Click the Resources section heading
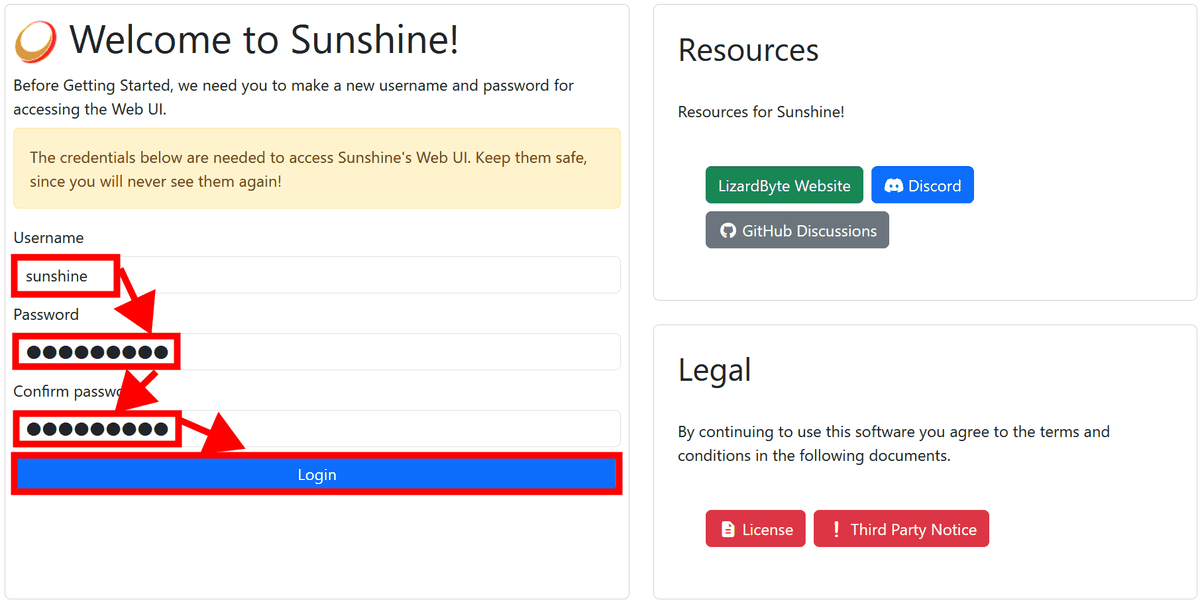Screen dimensions: 1200x602 click(748, 51)
